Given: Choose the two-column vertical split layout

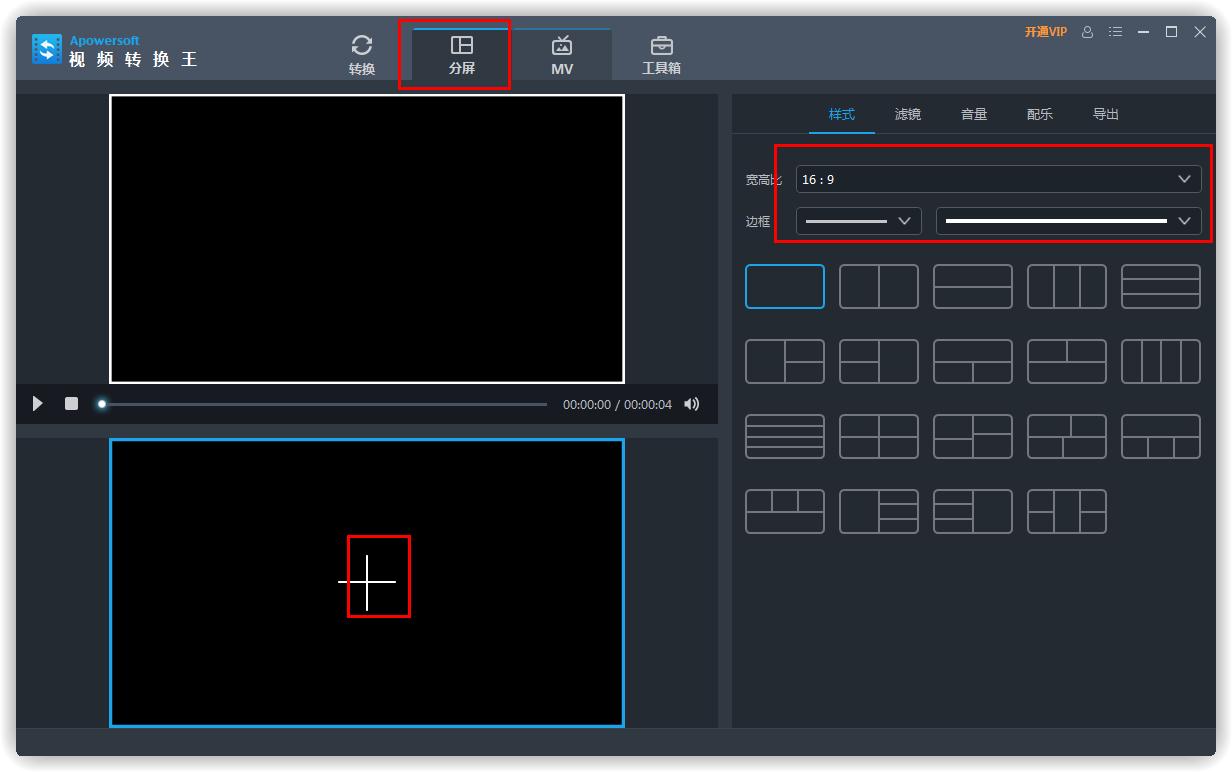Looking at the screenshot, I should (878, 287).
